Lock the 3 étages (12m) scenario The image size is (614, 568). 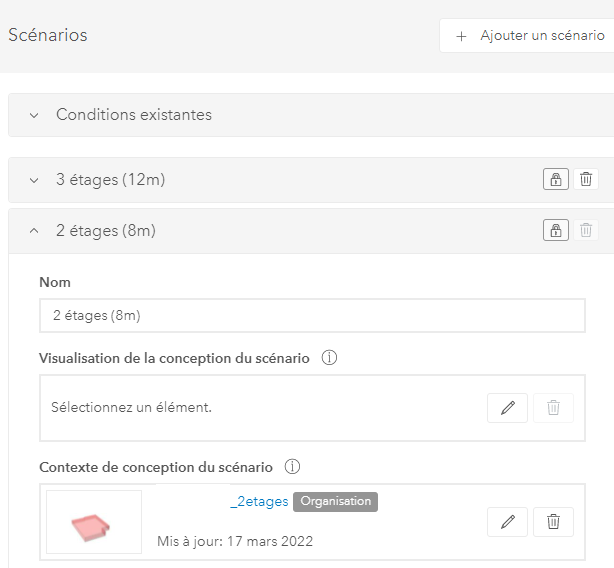pos(556,179)
